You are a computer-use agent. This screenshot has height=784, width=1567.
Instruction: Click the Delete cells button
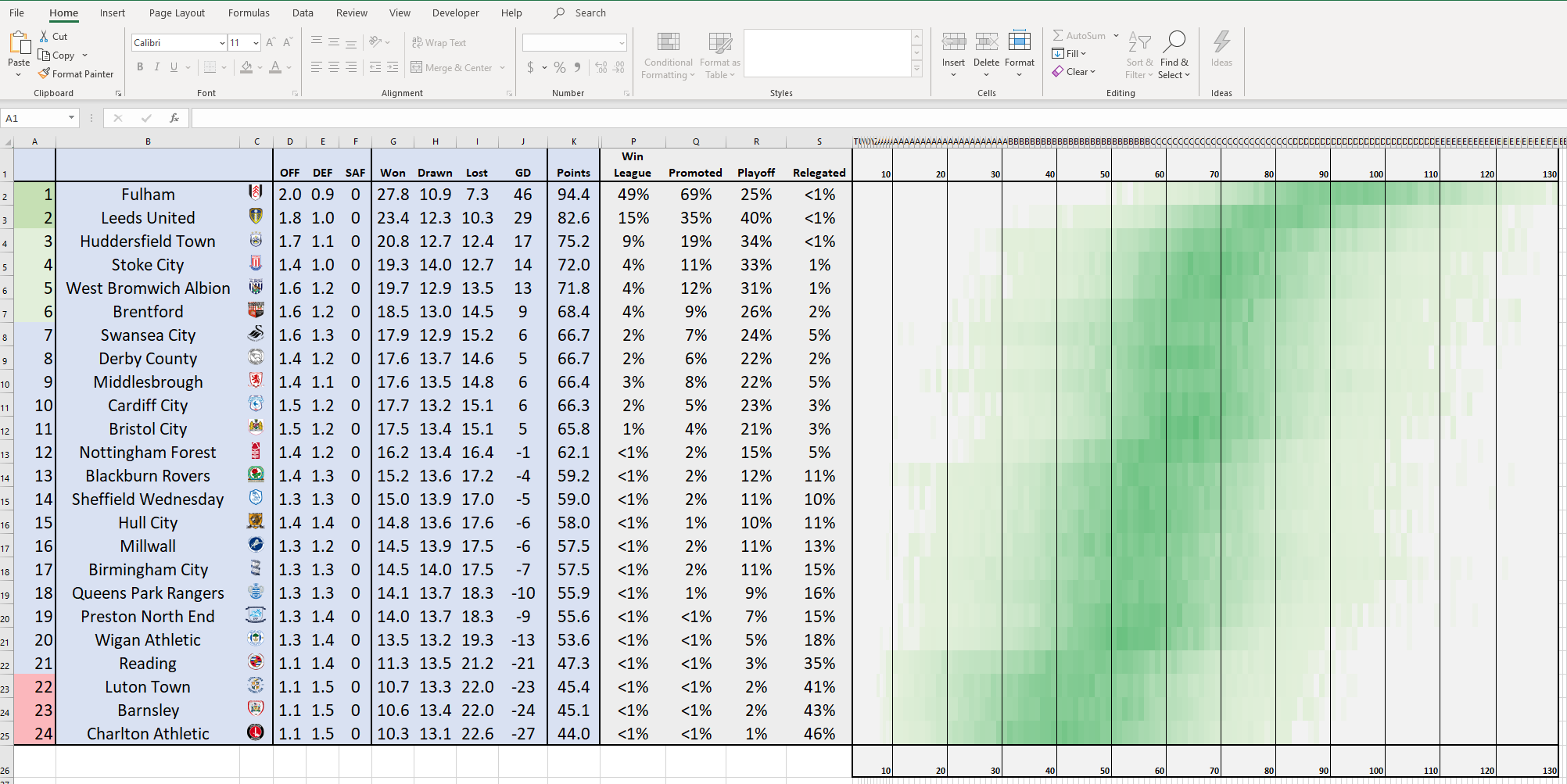point(986,55)
